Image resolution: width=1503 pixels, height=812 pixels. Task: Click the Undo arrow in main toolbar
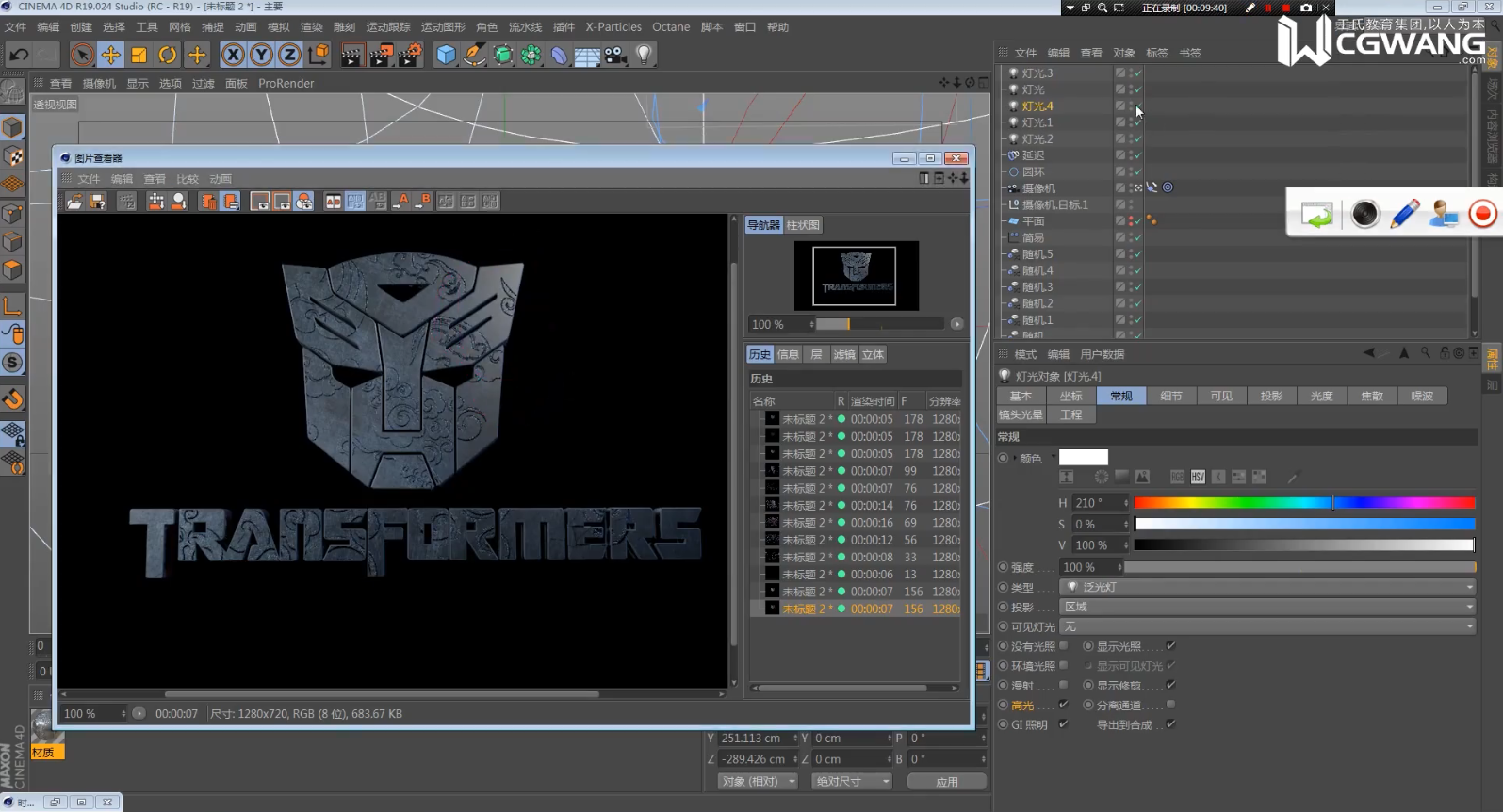click(x=19, y=55)
